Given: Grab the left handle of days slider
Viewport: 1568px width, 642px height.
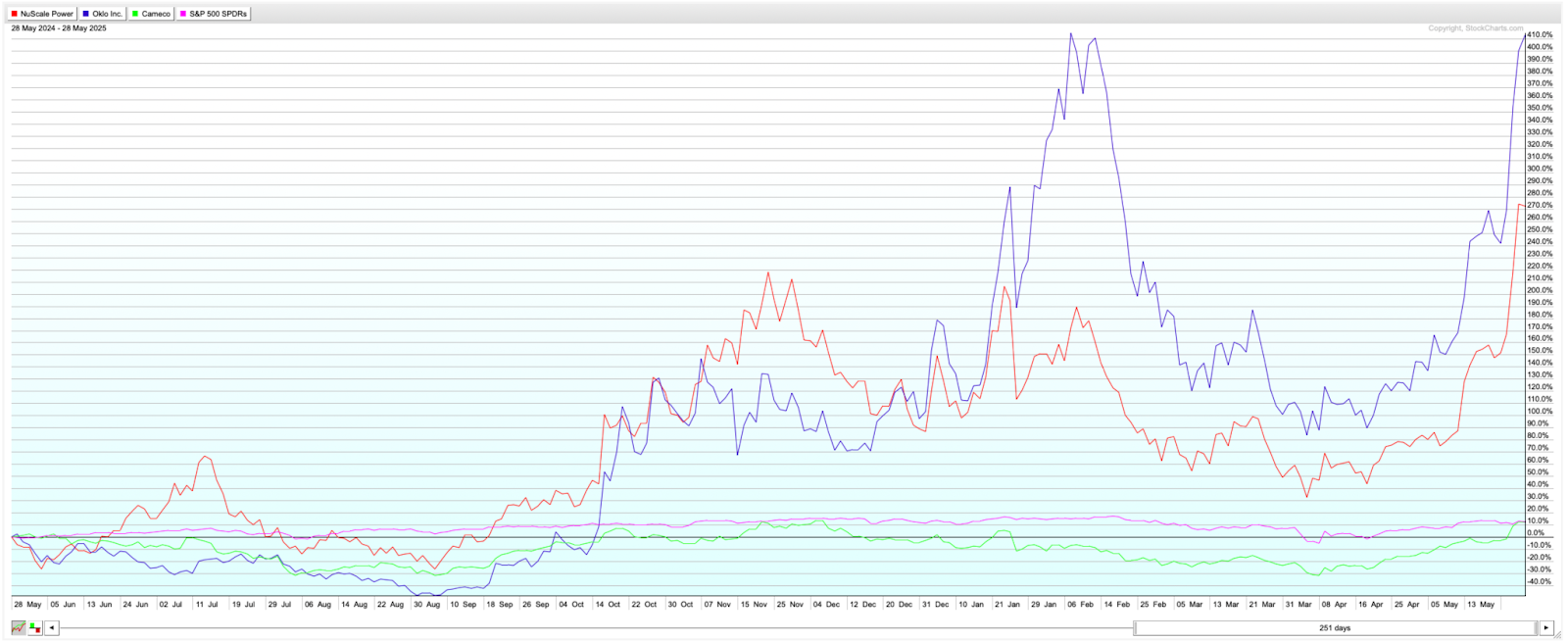Looking at the screenshot, I should 1136,627.
